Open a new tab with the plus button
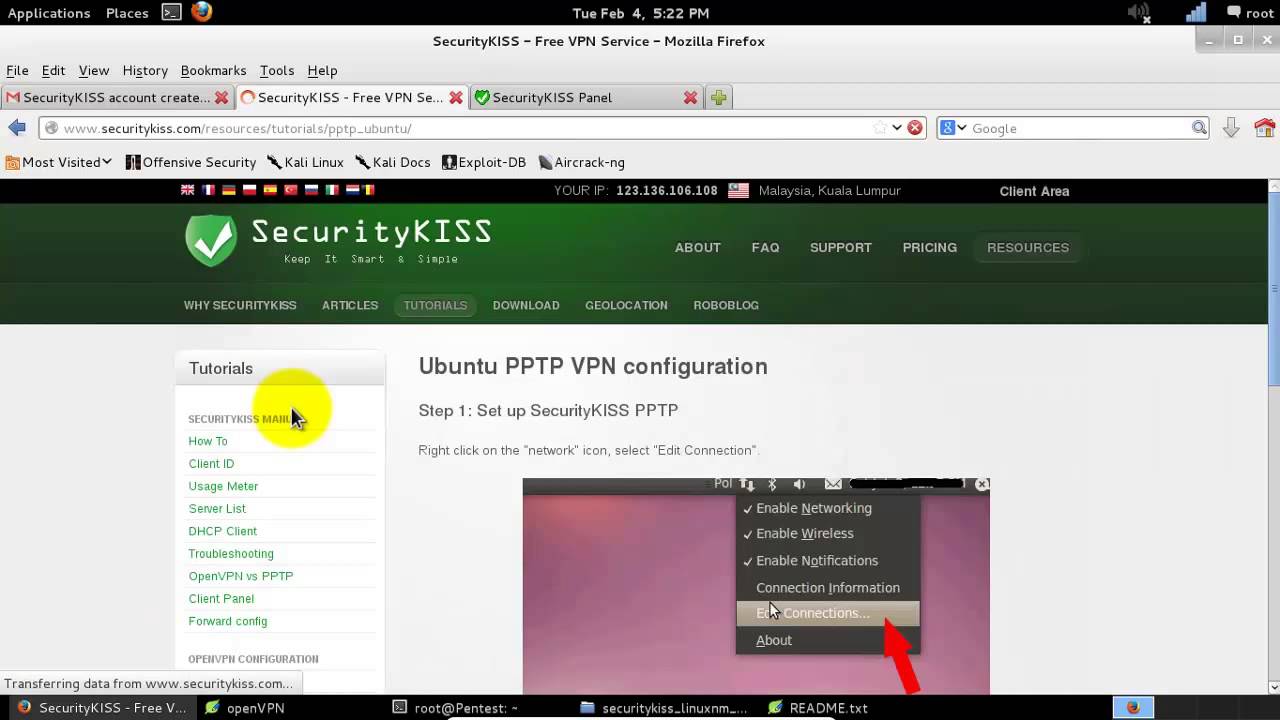This screenshot has height=720, width=1280. coord(718,97)
